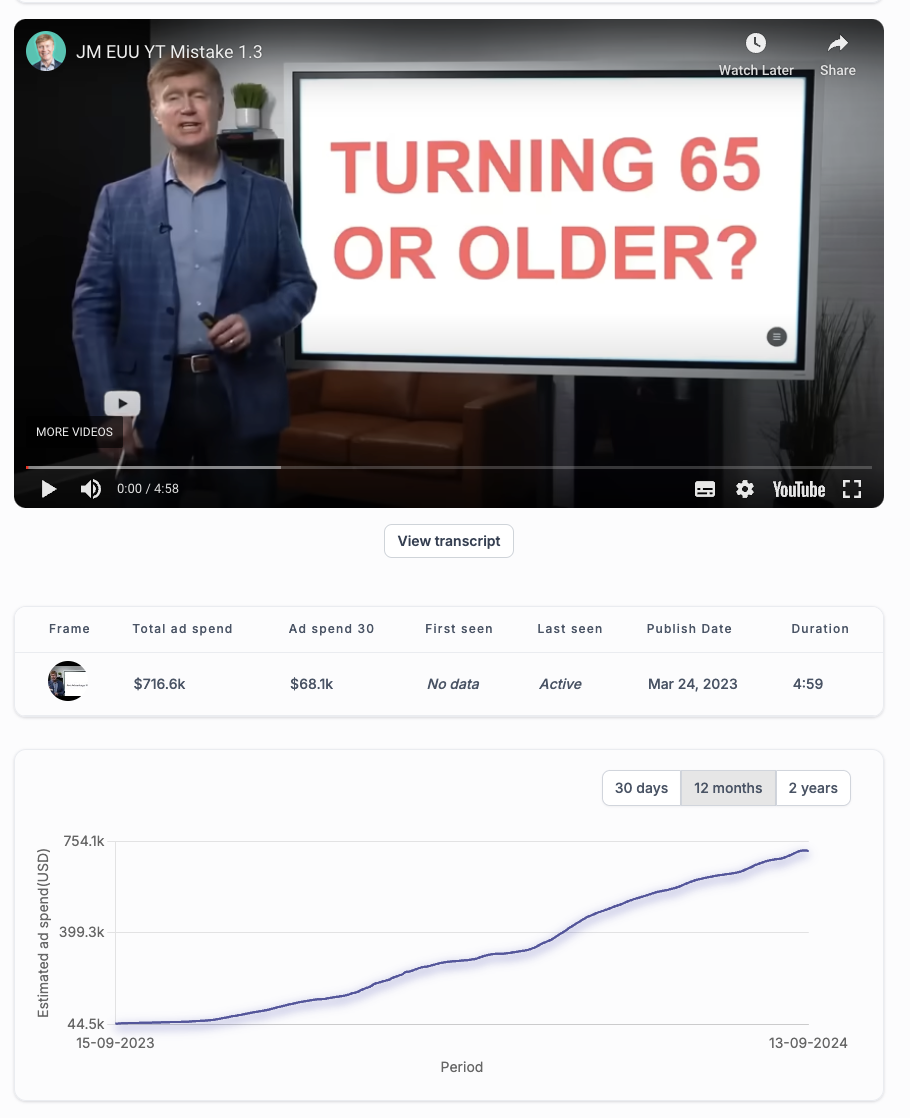The height and width of the screenshot is (1118, 910).
Task: Toggle subtitles with the captions icon
Action: pyautogui.click(x=705, y=489)
